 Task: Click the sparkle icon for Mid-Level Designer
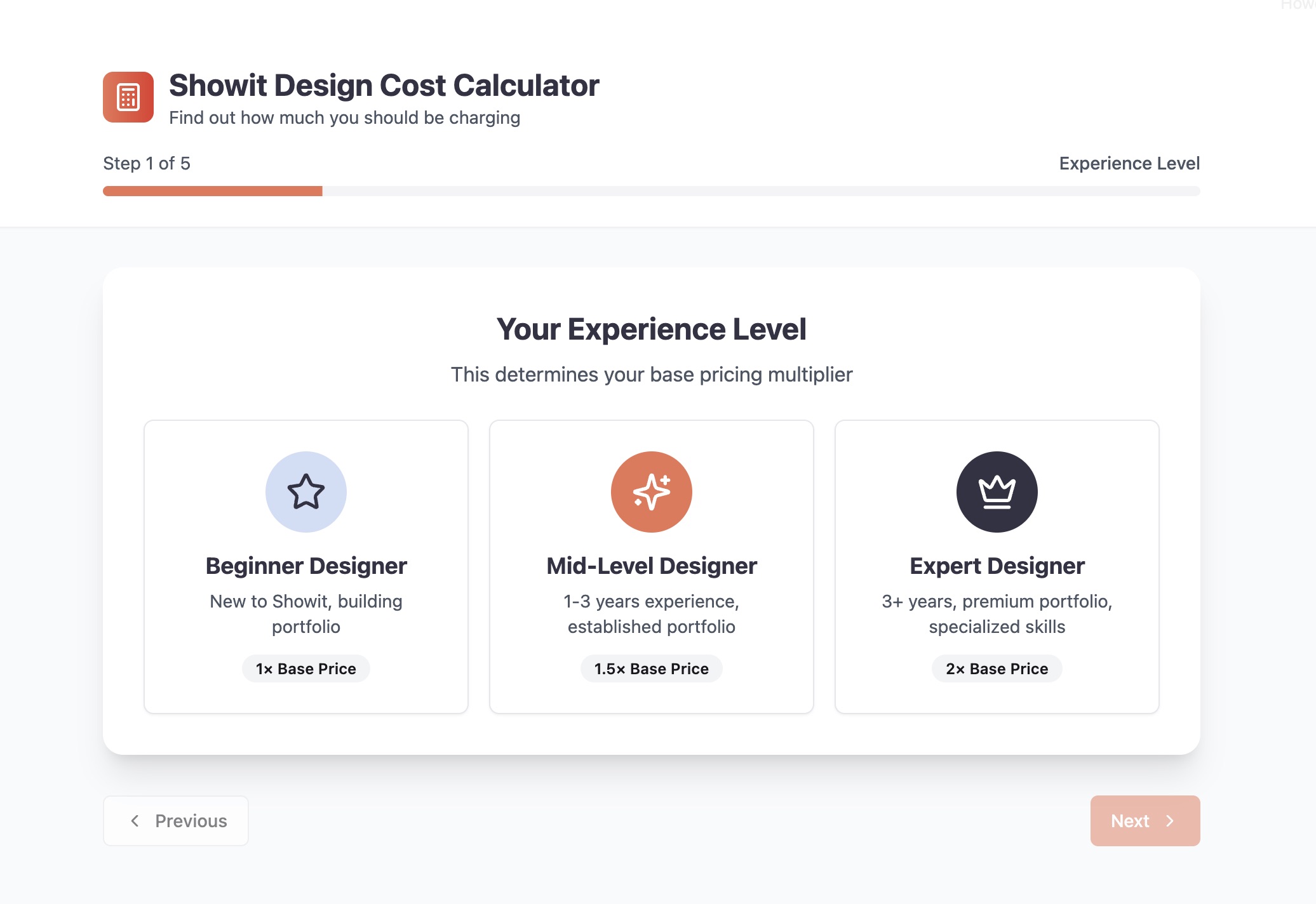tap(652, 492)
